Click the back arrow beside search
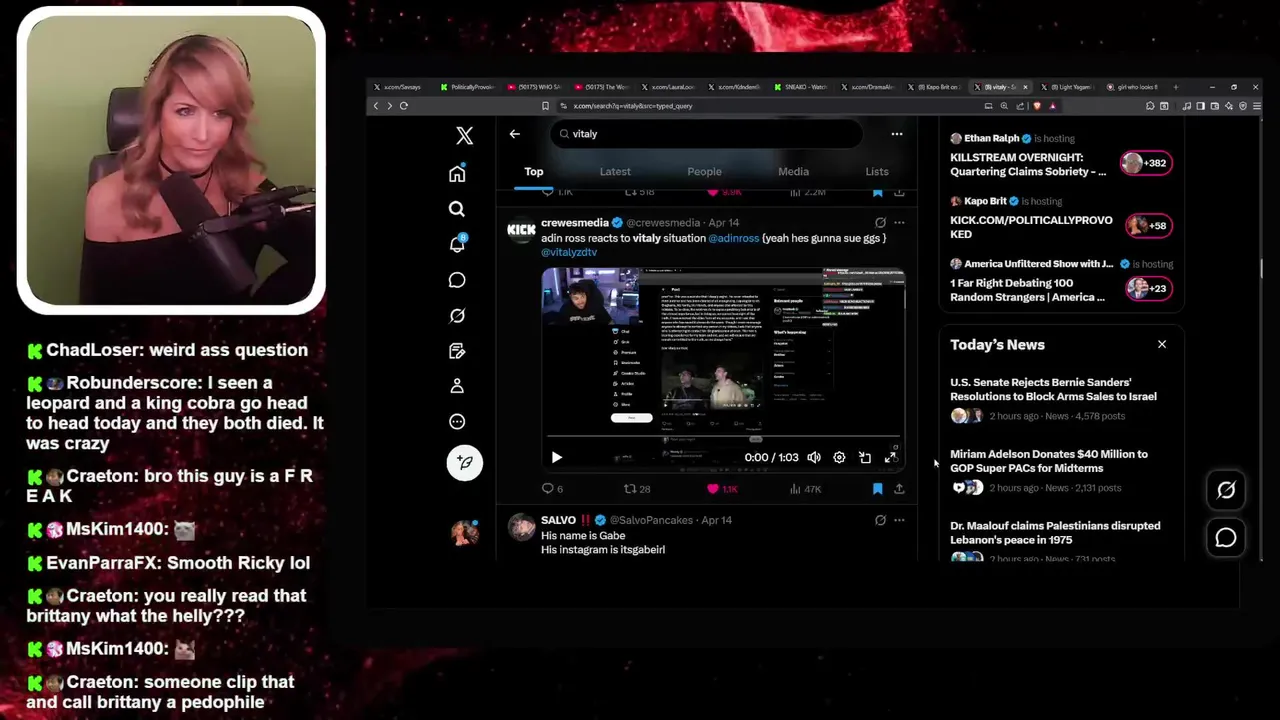 click(x=514, y=134)
